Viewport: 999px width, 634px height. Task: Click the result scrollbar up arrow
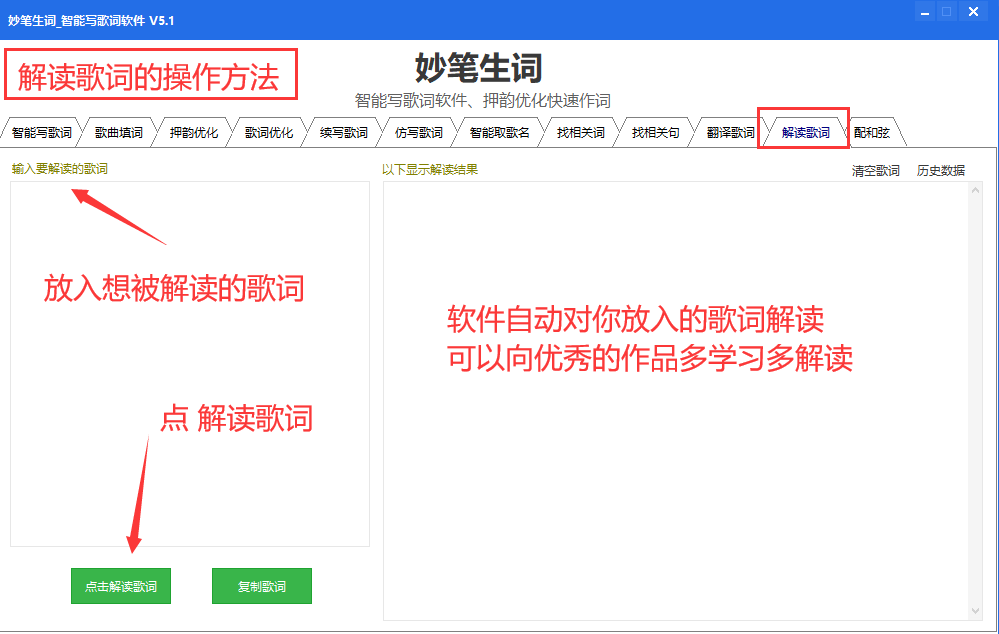click(975, 190)
